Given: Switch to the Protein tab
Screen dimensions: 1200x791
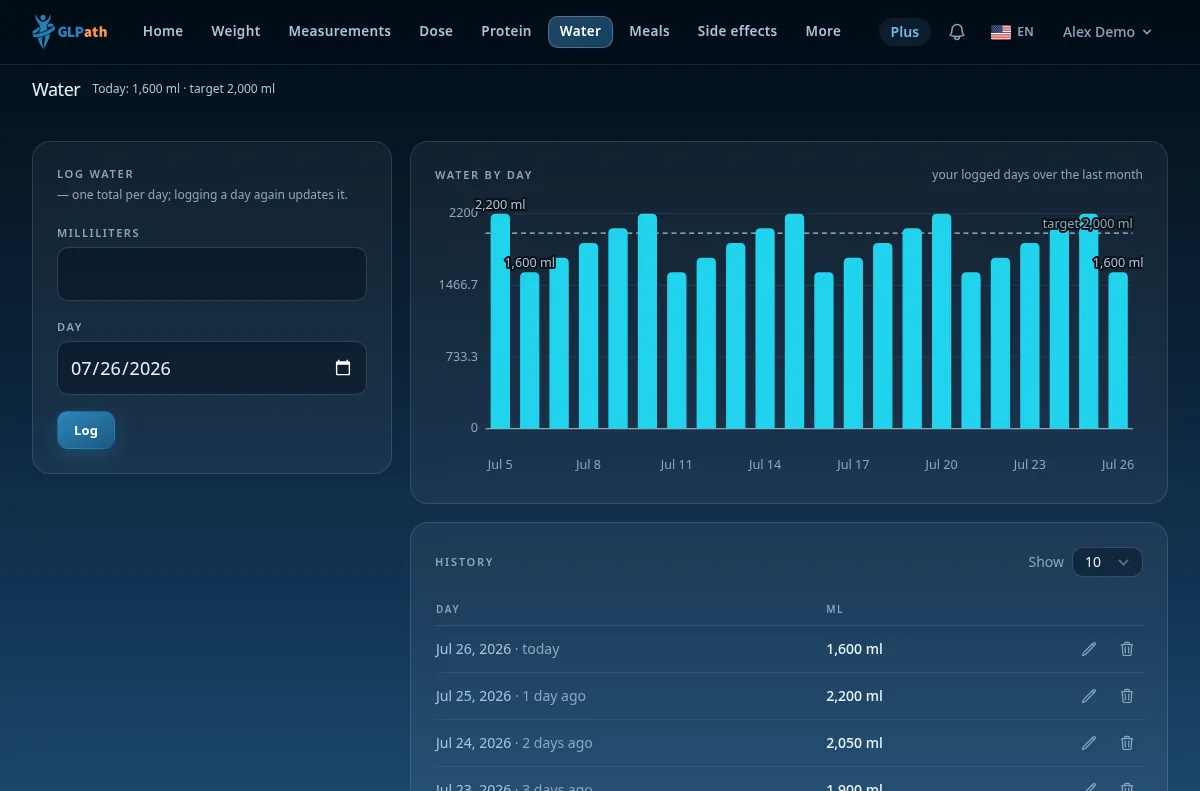Looking at the screenshot, I should pos(506,32).
